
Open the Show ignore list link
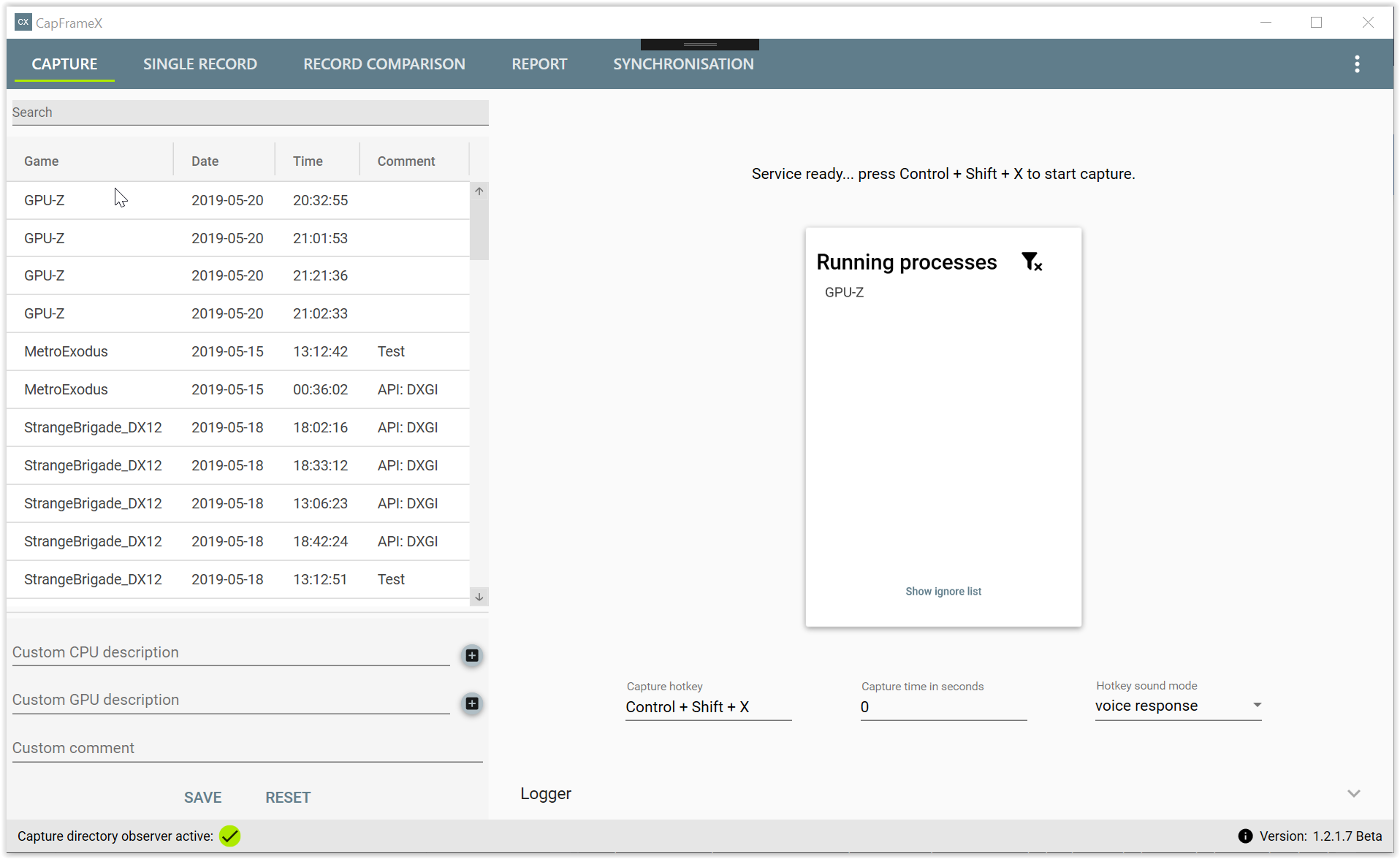[943, 592]
